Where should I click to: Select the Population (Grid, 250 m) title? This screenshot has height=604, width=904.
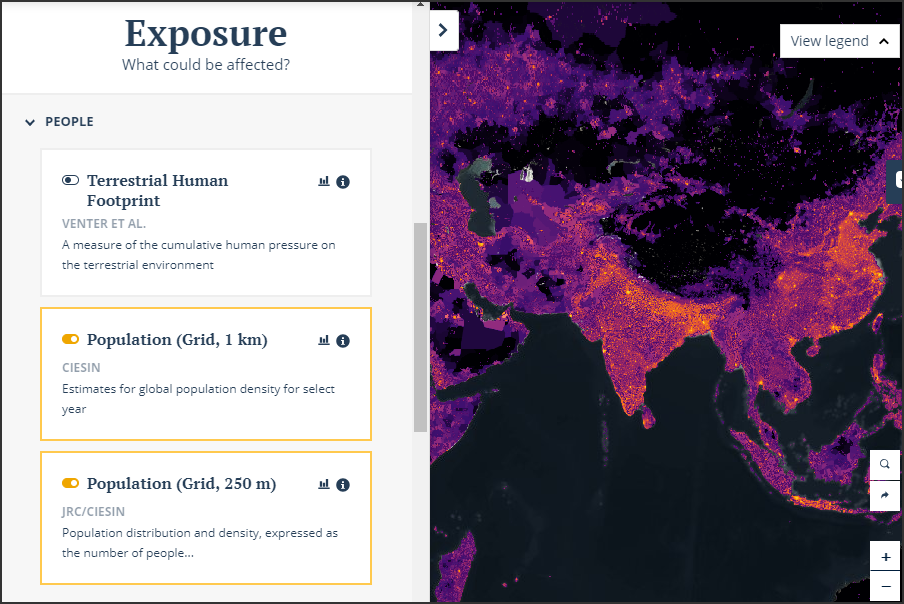tap(181, 484)
